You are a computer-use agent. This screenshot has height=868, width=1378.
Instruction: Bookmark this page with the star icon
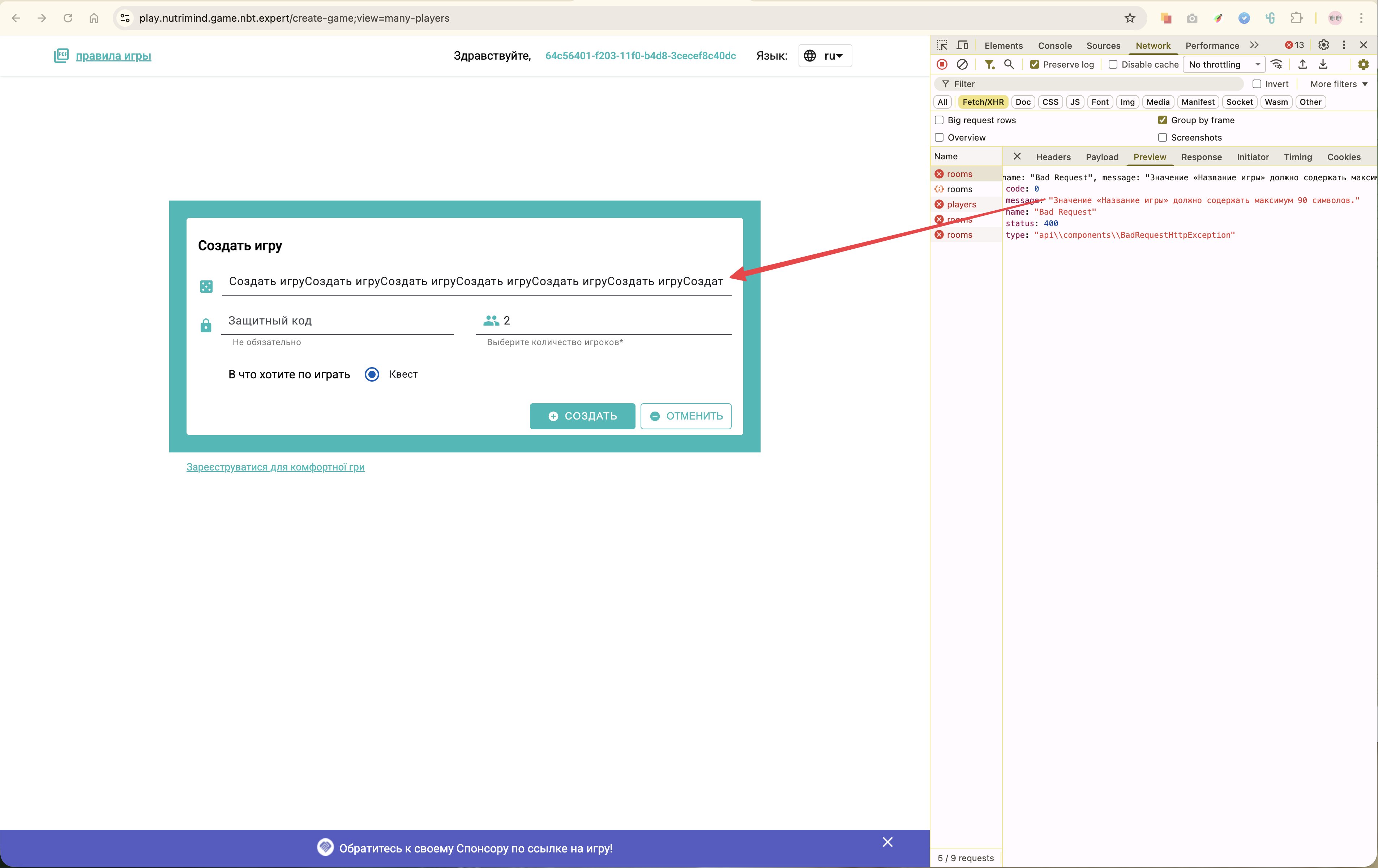(x=1130, y=18)
